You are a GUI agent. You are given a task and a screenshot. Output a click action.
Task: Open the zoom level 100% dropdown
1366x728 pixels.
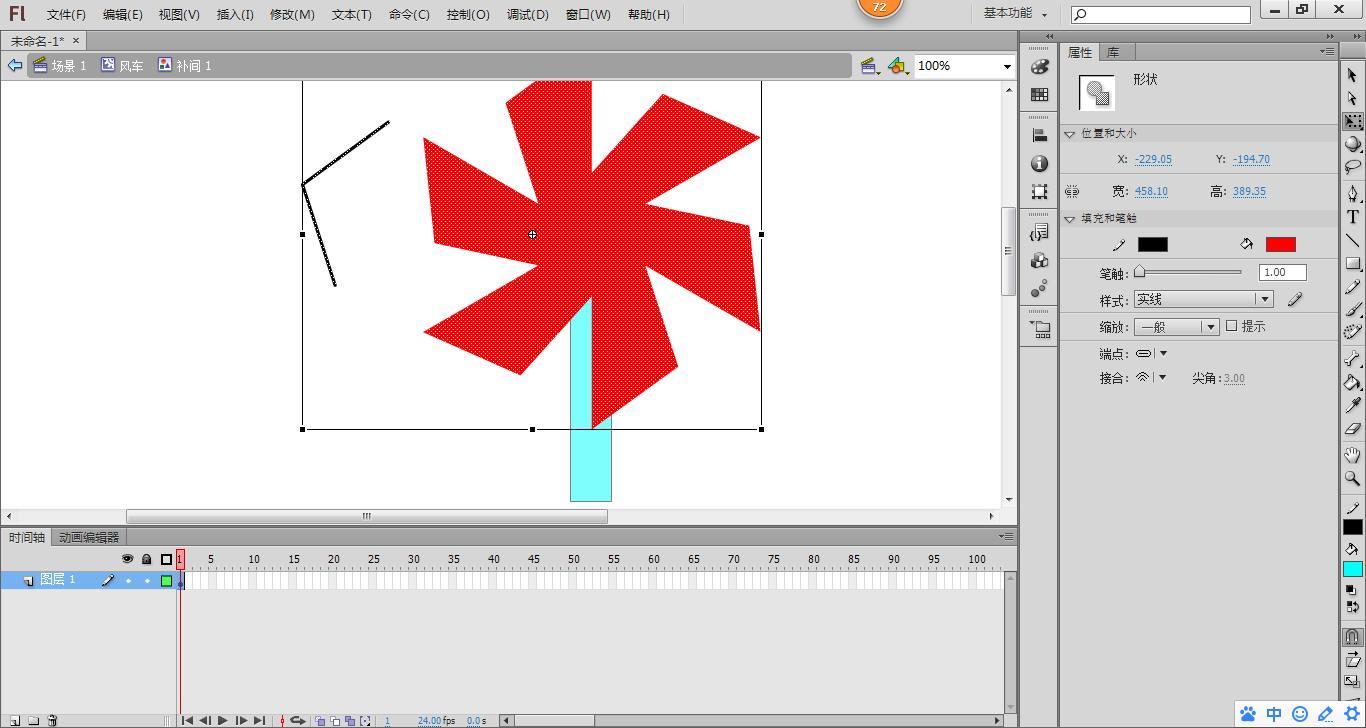1006,65
